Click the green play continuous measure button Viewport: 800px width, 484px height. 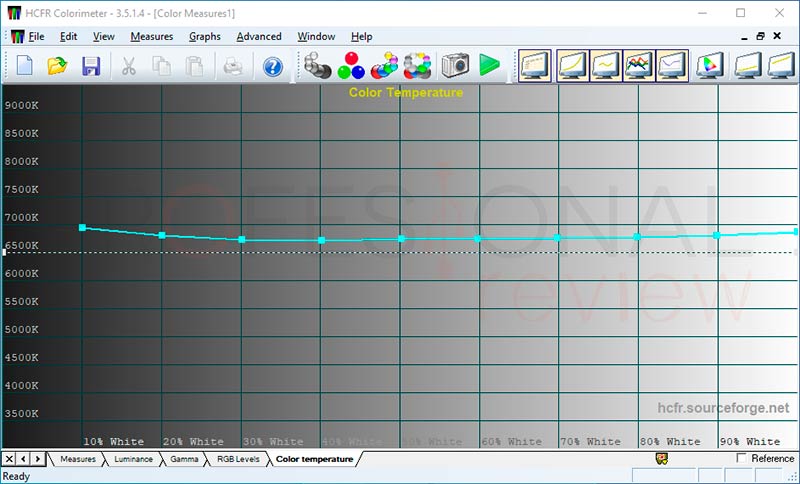tap(489, 65)
